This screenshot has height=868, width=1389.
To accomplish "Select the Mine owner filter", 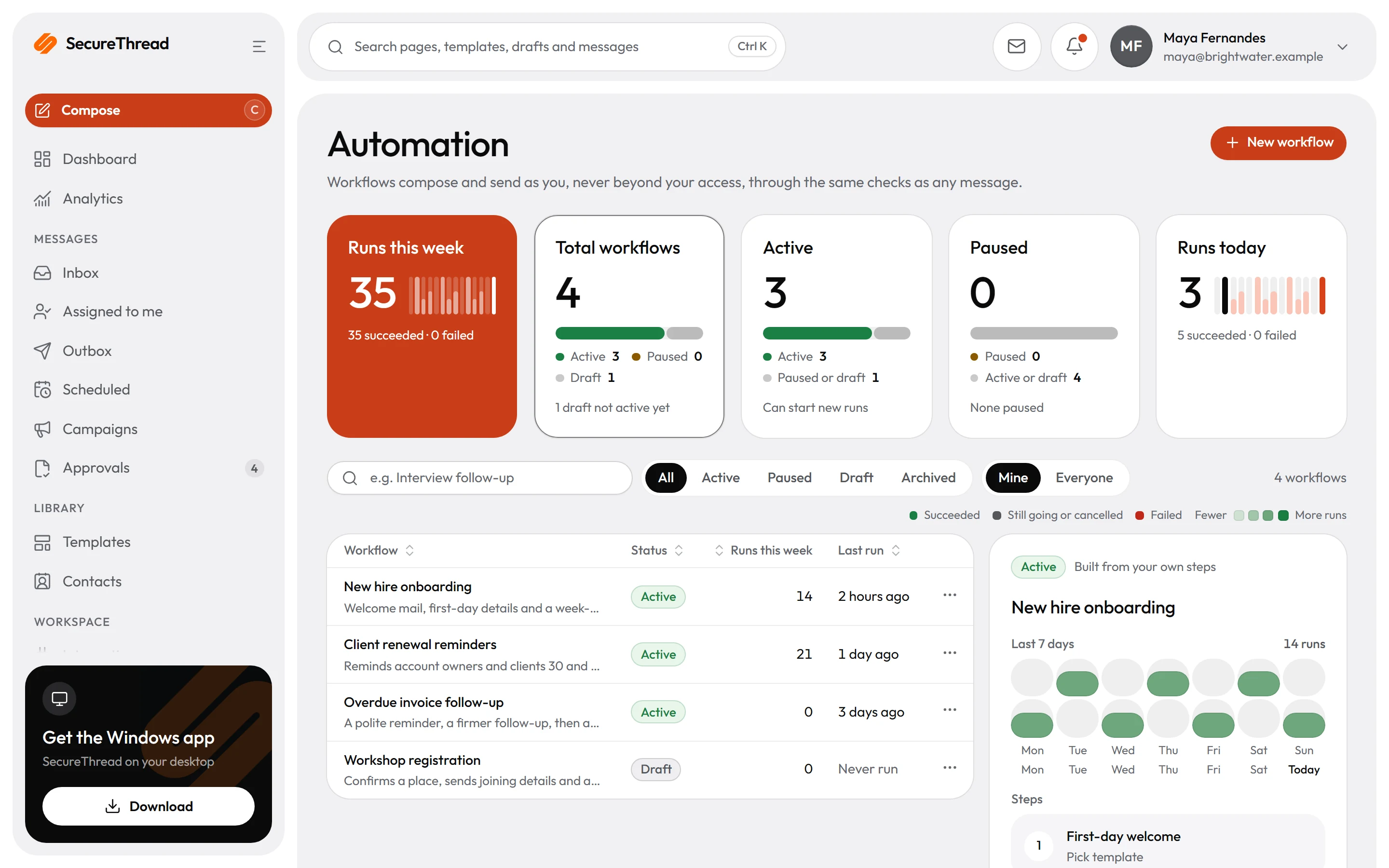I will click(1012, 477).
